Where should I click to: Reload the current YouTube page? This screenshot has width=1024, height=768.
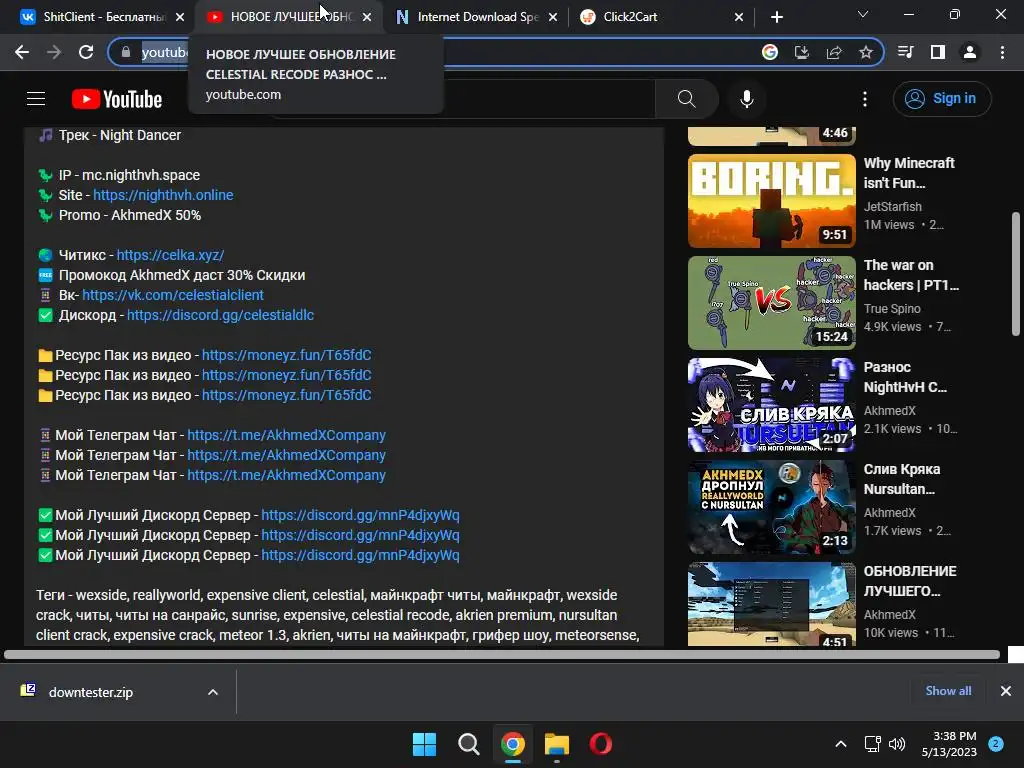tap(86, 52)
